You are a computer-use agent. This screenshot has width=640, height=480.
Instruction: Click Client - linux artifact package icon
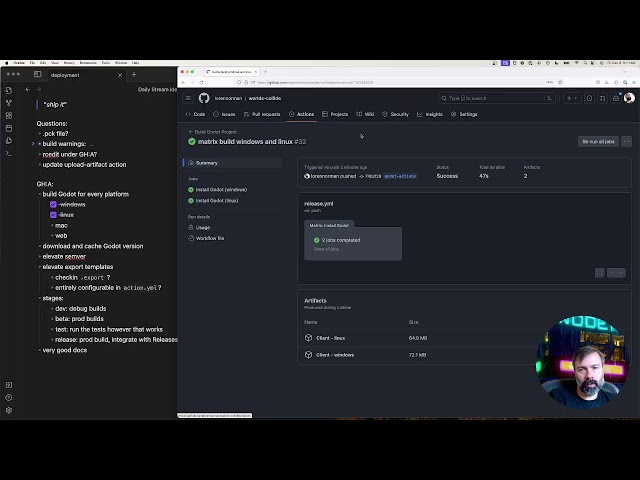309,338
